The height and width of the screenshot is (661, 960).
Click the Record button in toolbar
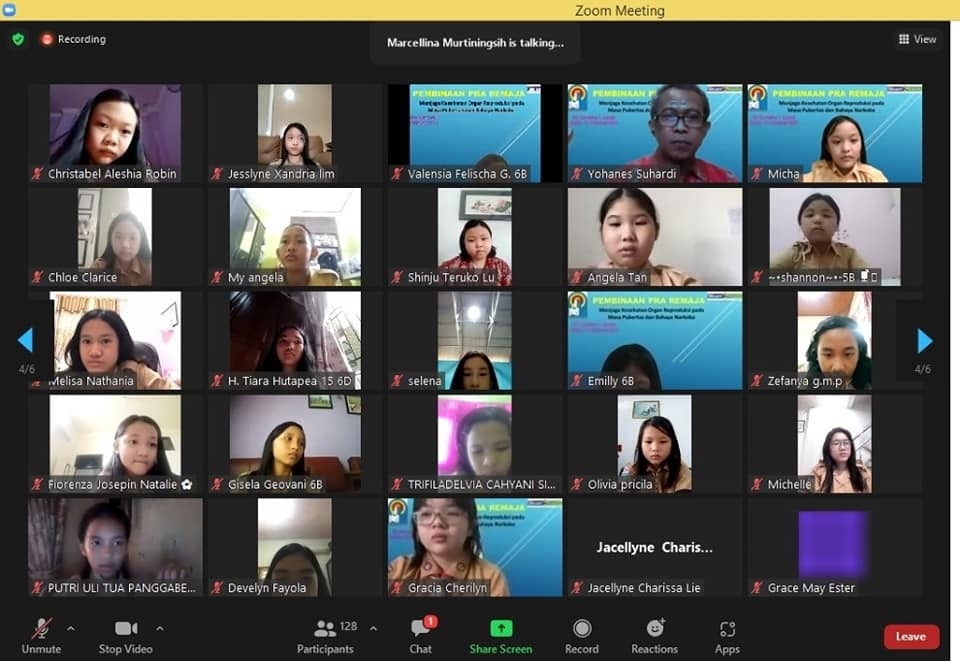tap(581, 629)
